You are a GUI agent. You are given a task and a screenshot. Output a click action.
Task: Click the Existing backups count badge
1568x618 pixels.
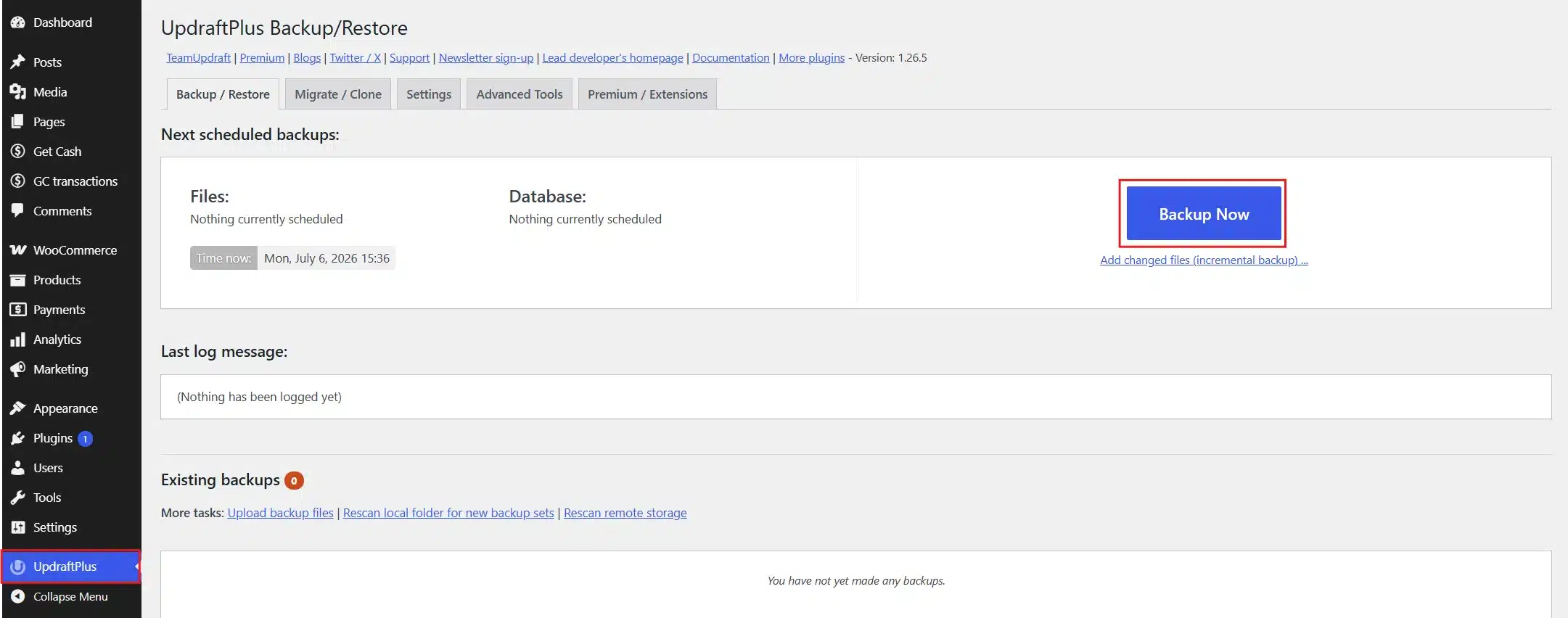click(x=294, y=480)
